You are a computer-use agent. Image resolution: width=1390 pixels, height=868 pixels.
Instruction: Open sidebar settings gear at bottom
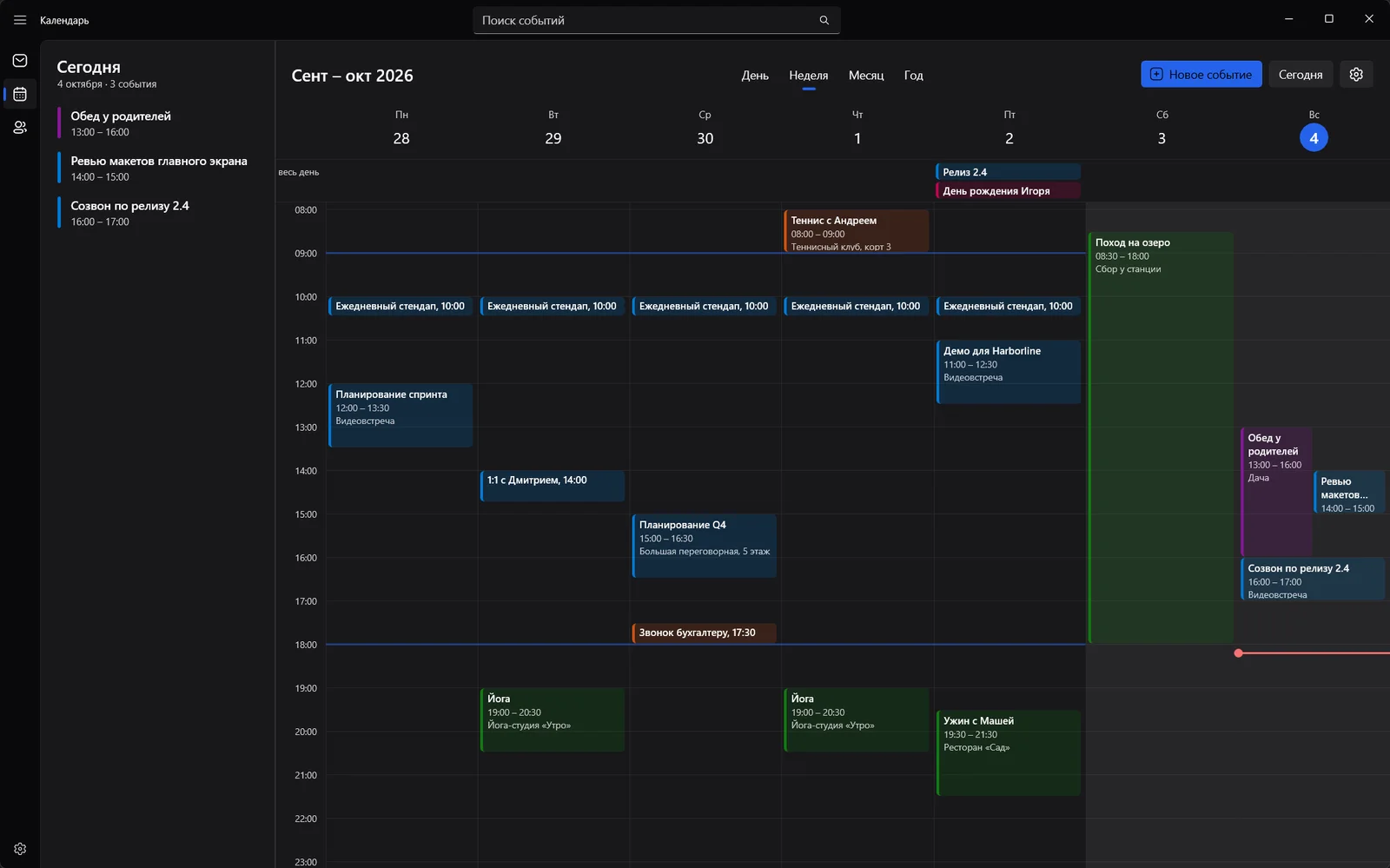(20, 849)
